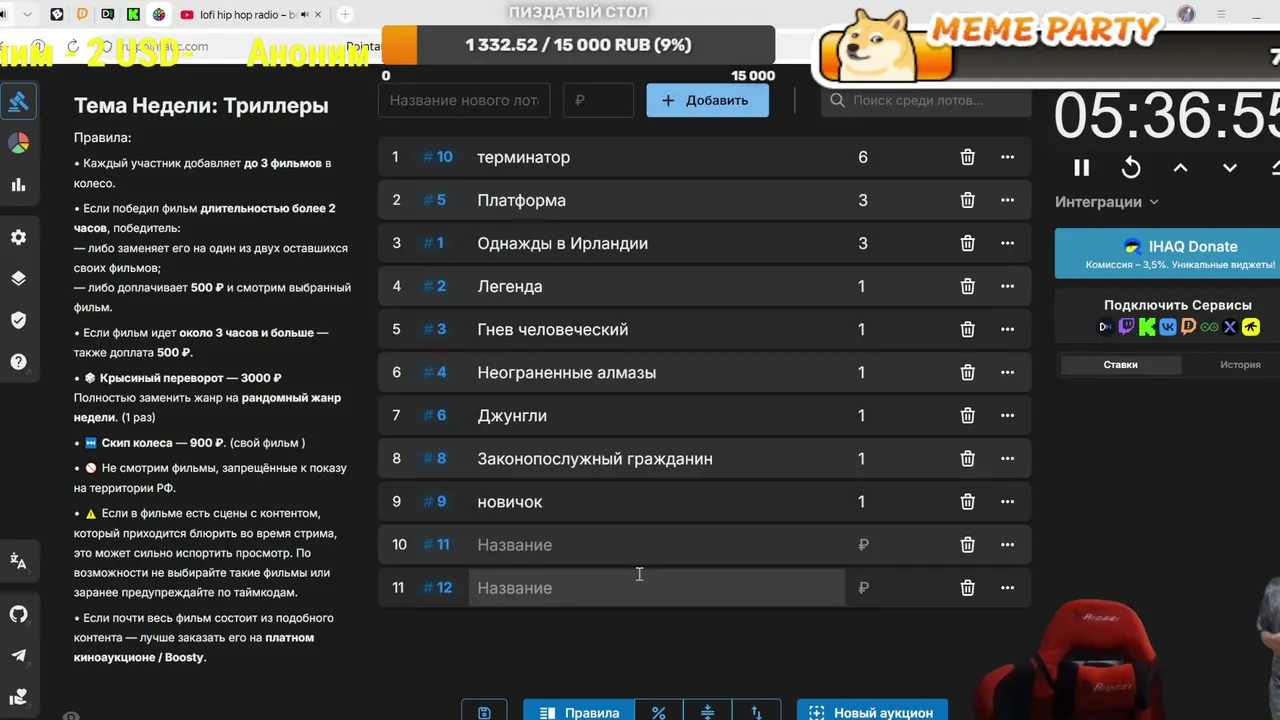The image size is (1280, 720).
Task: Open the Telegram link in the sidebar
Action: (x=18, y=655)
